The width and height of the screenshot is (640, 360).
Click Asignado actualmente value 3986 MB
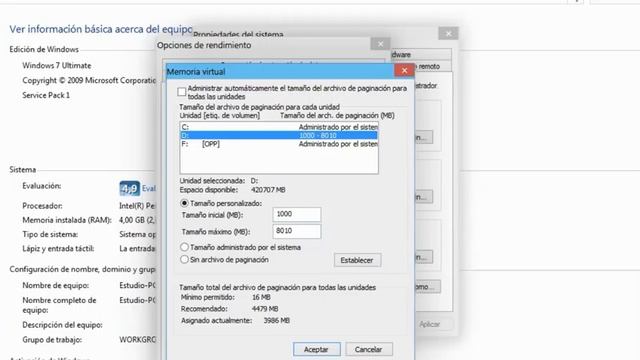277,320
